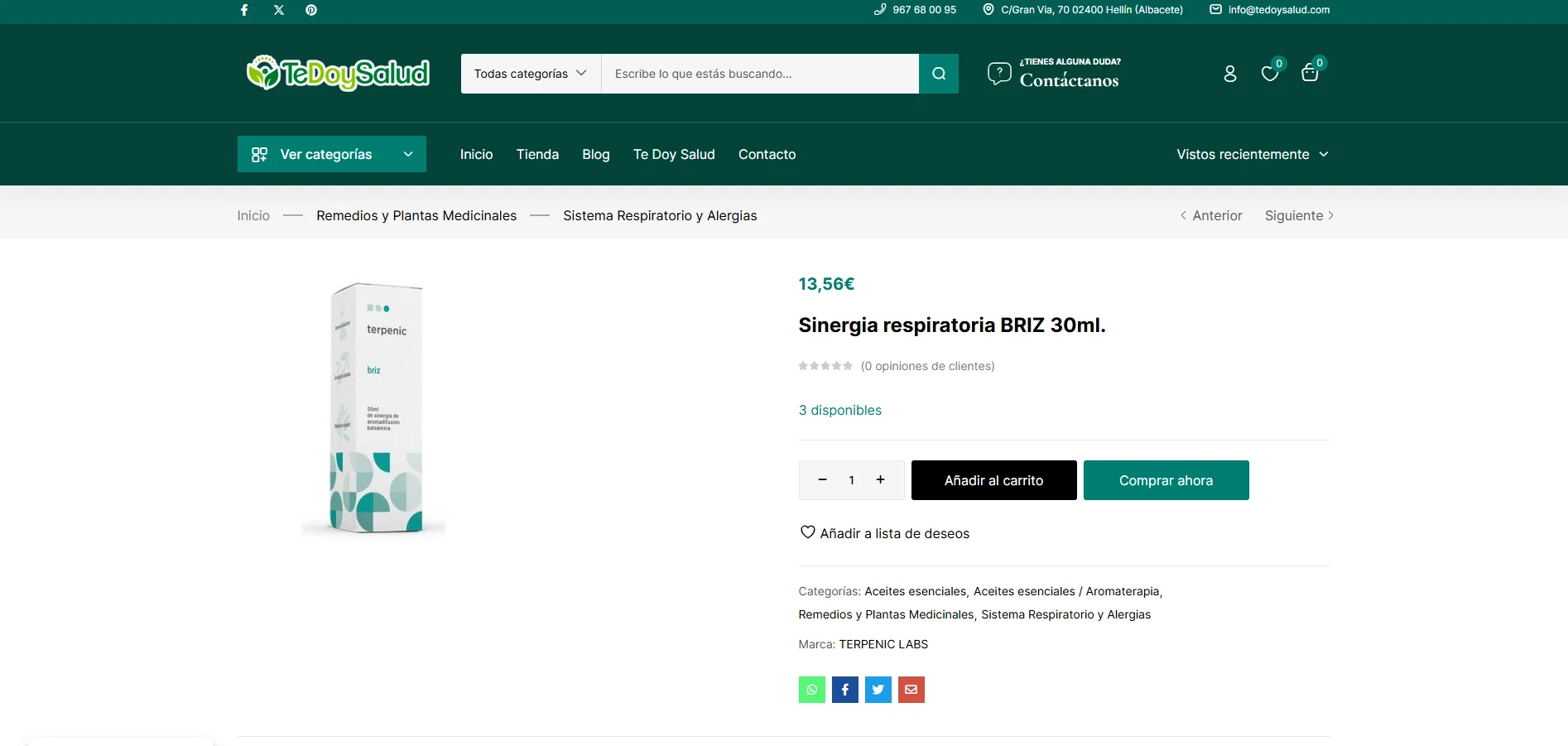This screenshot has width=1568, height=746.
Task: Expand Vistos recientemente dropdown
Action: 1252,154
